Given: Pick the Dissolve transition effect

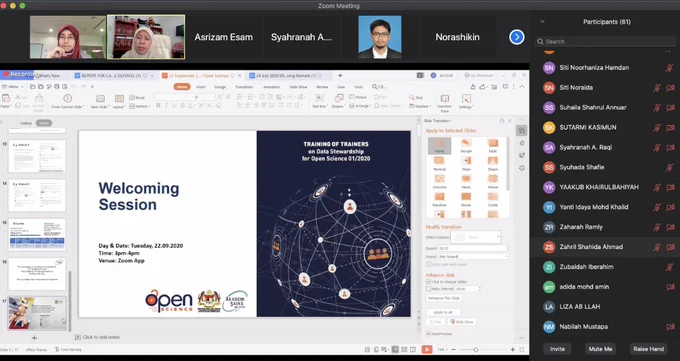Looking at the screenshot, I should (x=439, y=181).
